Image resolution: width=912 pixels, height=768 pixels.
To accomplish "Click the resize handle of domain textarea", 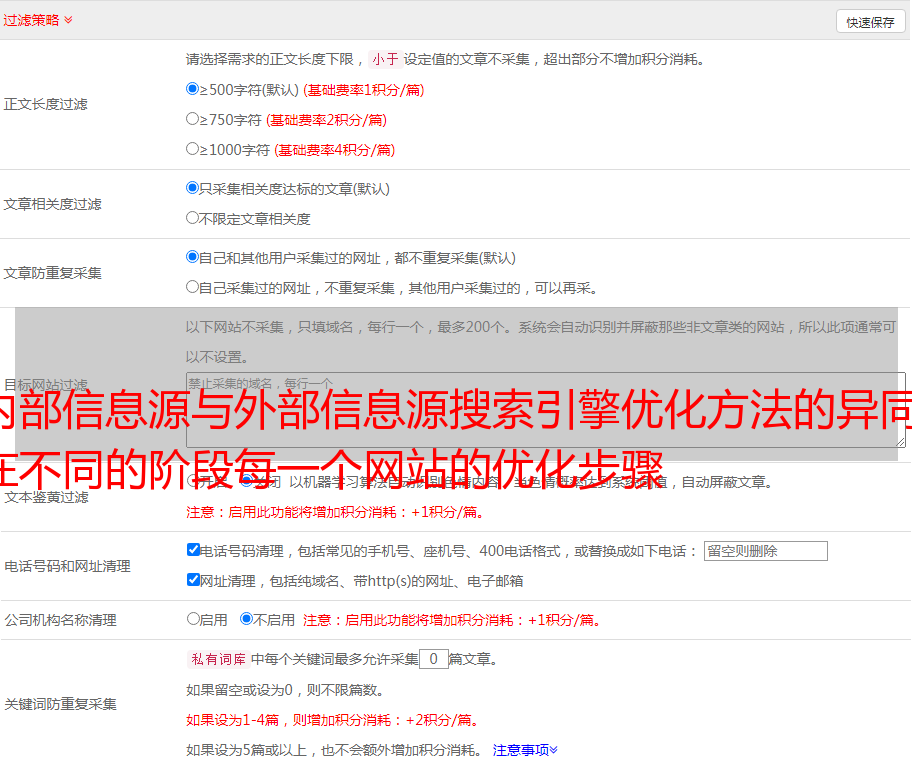I will 900,442.
